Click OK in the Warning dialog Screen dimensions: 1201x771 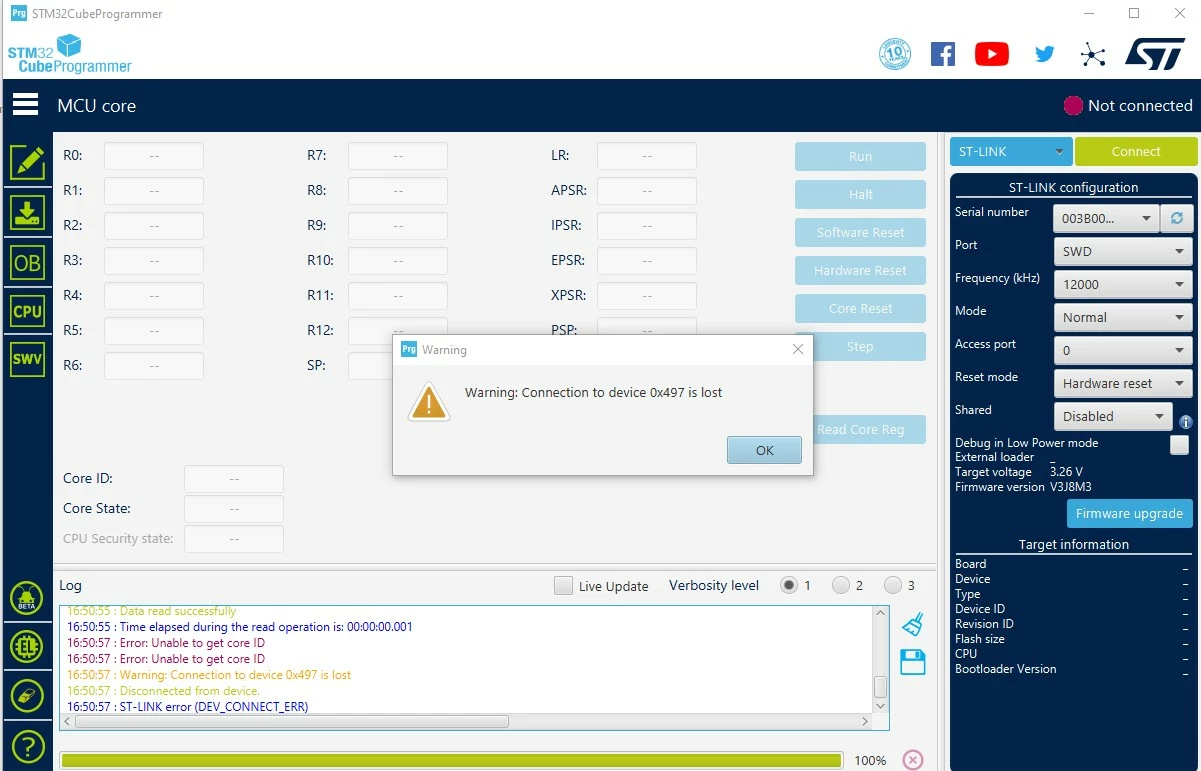pyautogui.click(x=765, y=450)
